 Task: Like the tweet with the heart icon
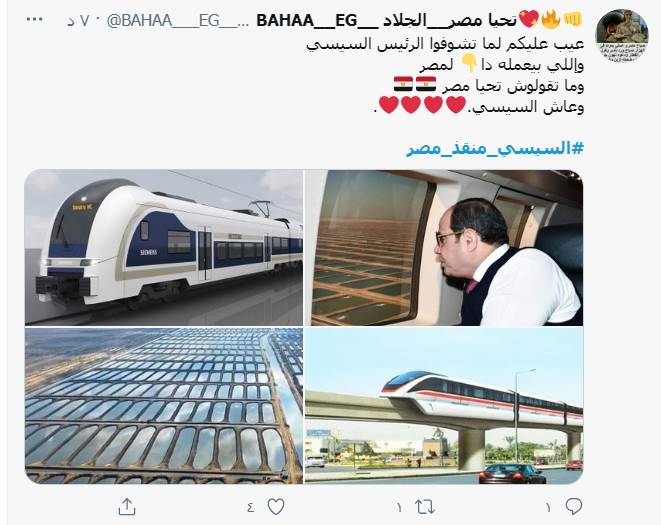(x=276, y=506)
